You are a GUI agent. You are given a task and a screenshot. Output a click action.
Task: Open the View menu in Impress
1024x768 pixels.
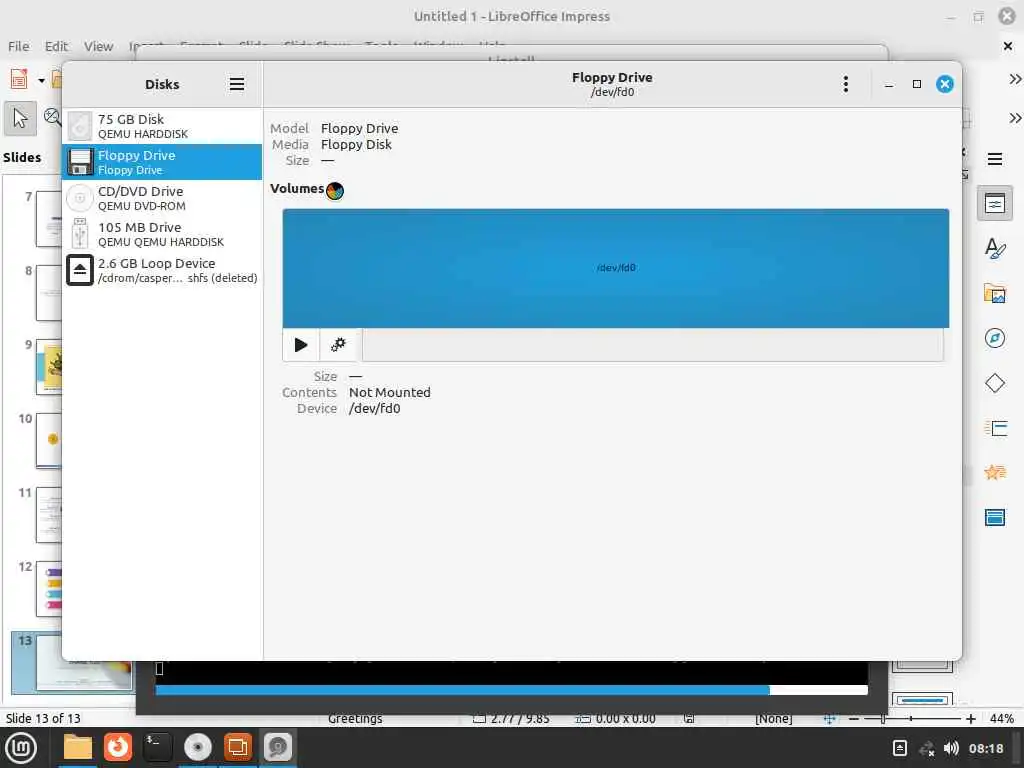[98, 46]
